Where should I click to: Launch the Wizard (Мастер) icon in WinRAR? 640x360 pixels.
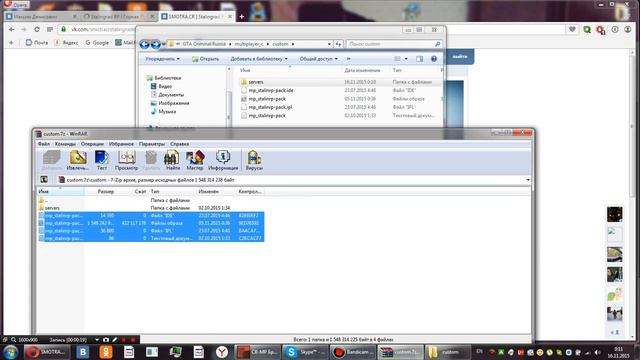coord(195,160)
